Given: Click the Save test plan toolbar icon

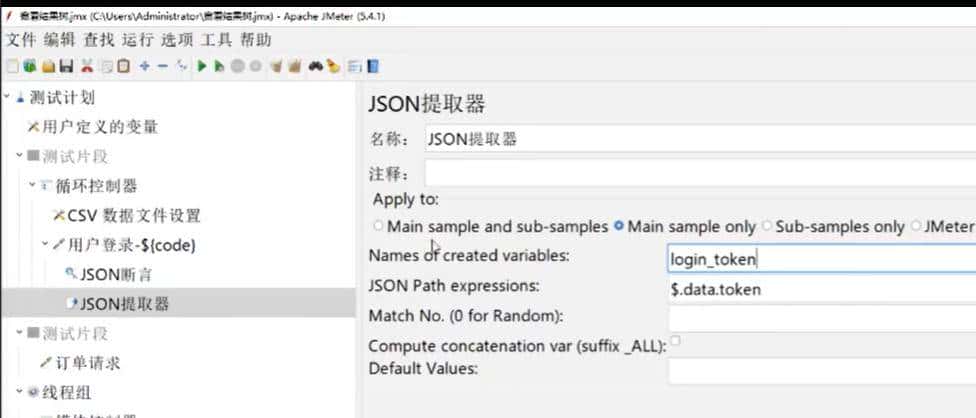Looking at the screenshot, I should tap(66, 67).
